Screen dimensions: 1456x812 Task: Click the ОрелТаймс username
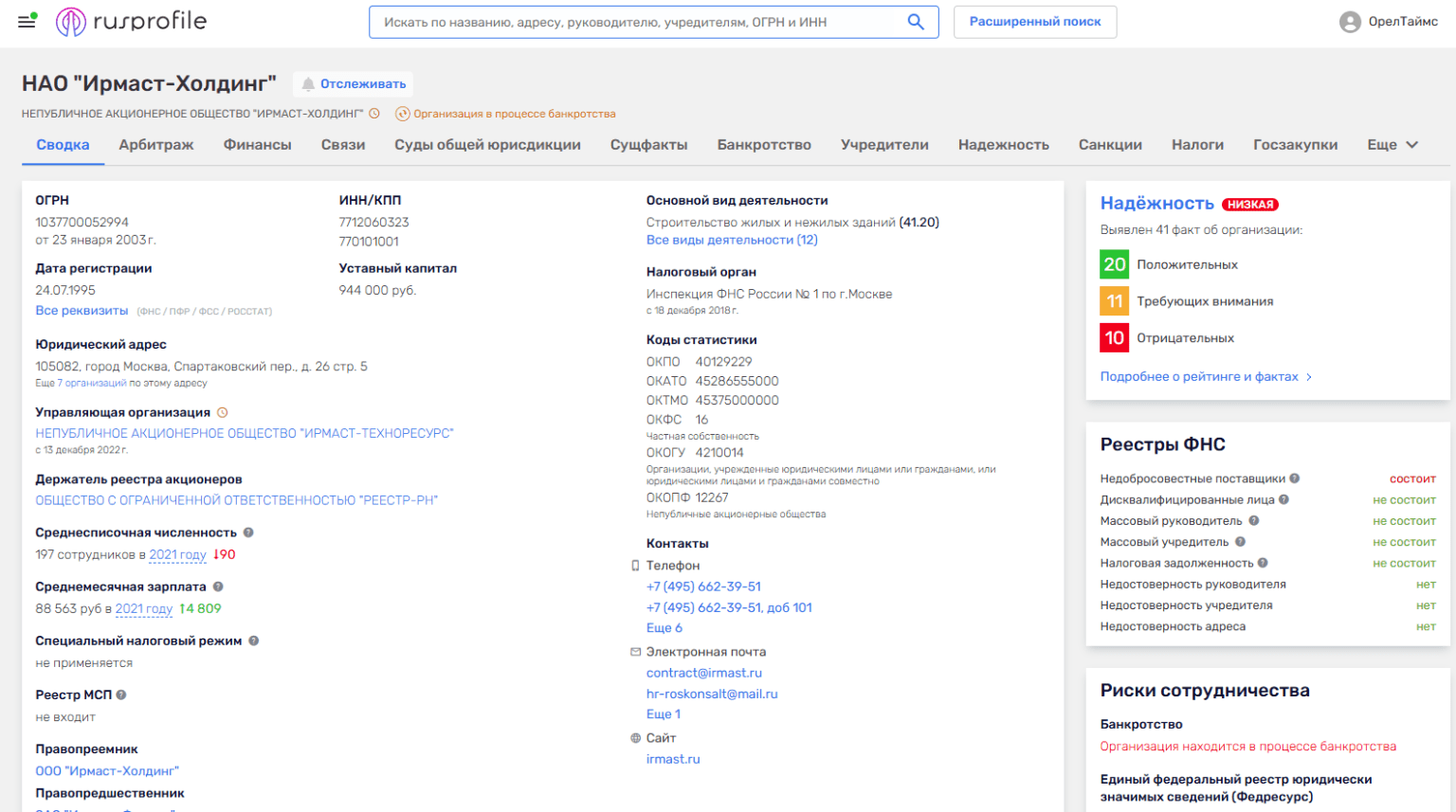coord(1403,22)
